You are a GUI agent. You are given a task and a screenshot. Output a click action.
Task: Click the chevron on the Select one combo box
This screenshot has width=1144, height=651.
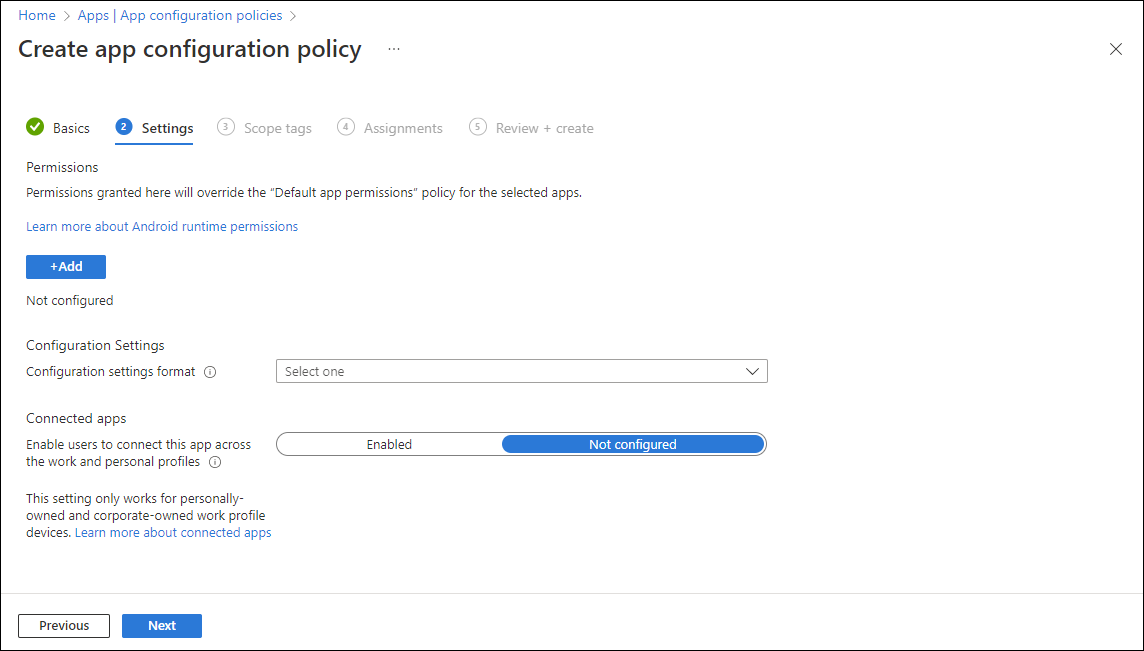point(752,371)
